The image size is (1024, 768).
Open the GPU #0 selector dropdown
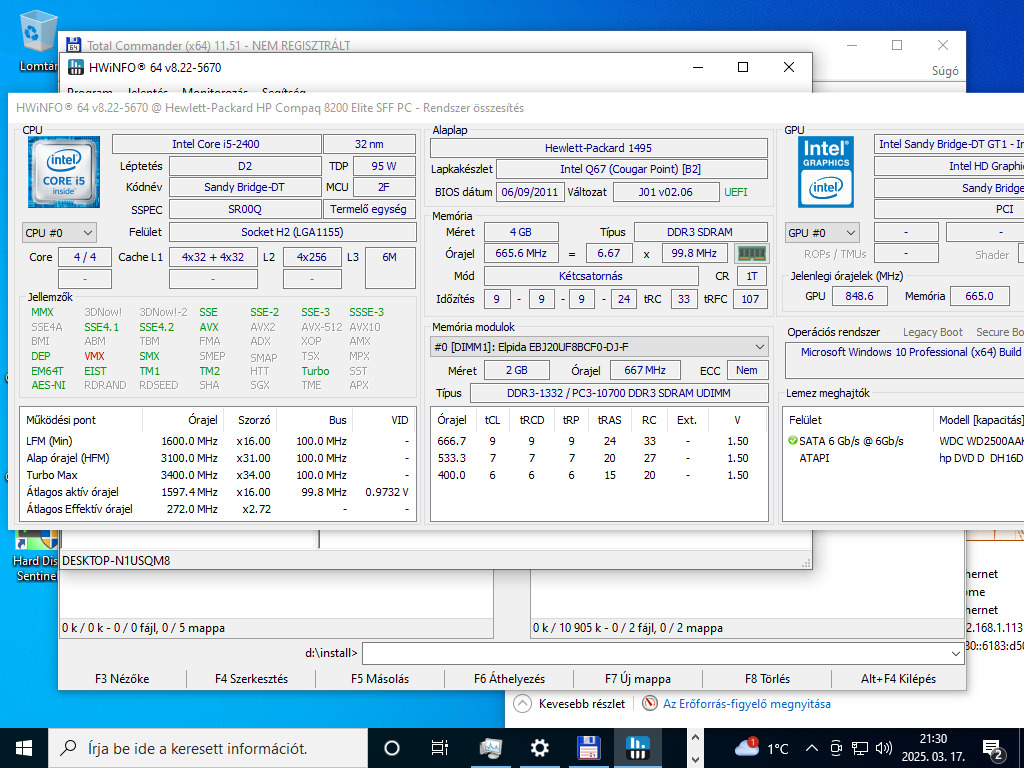coord(822,232)
